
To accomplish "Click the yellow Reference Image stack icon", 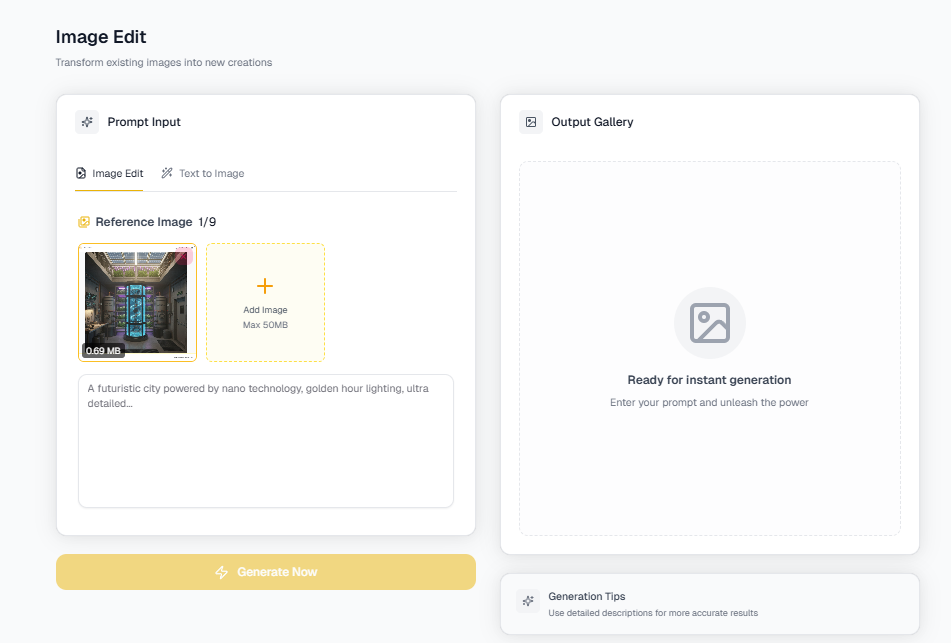I will point(84,222).
